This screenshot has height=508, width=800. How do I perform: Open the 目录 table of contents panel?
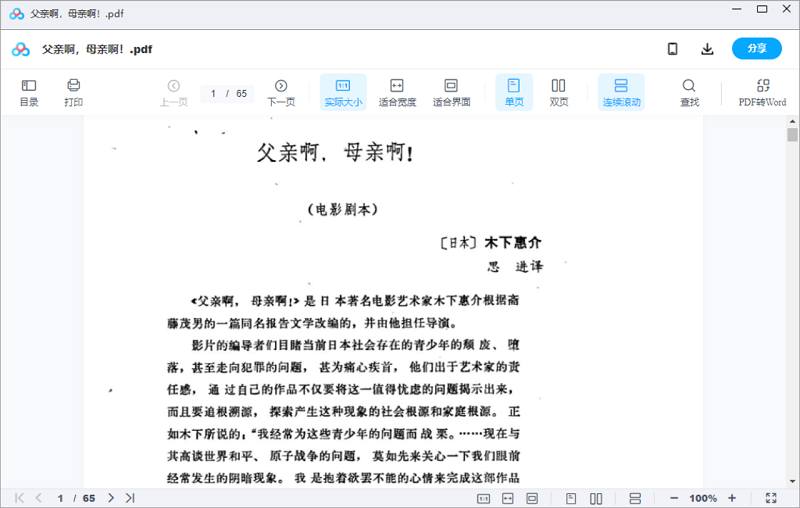point(29,93)
